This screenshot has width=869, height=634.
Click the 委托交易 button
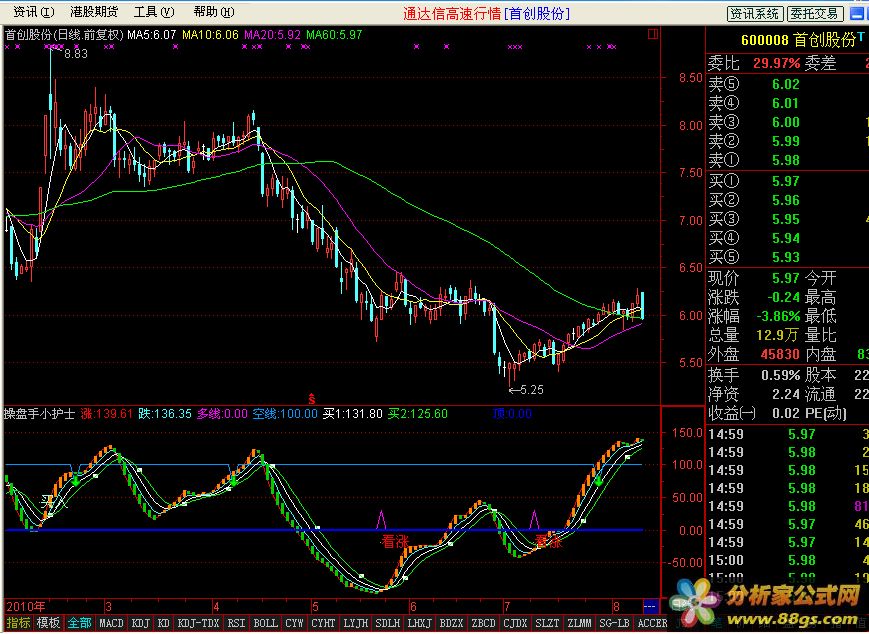(x=815, y=14)
